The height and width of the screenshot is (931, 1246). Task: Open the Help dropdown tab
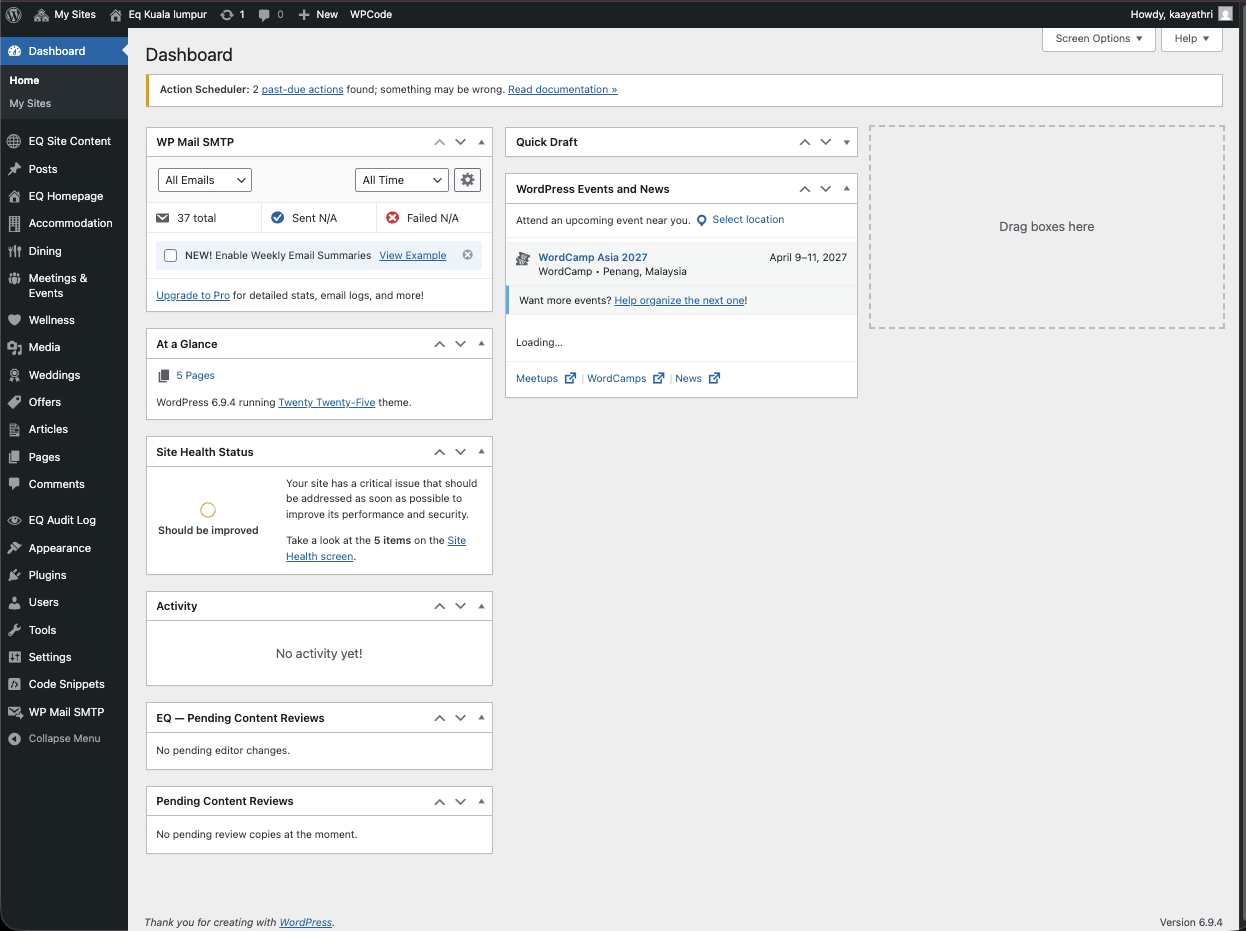(1192, 39)
